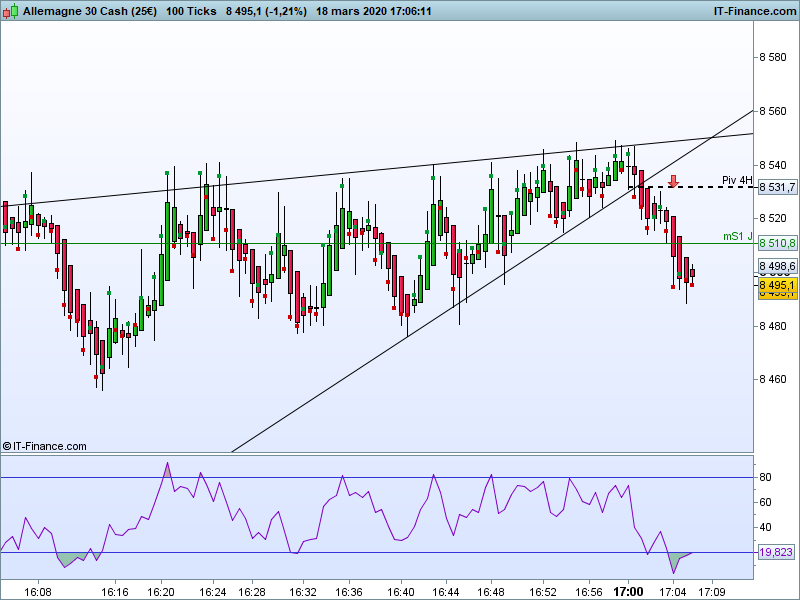This screenshot has width=800, height=600.
Task: Click the '18 mars 2020 17:06:11' timestamp
Action: click(373, 11)
